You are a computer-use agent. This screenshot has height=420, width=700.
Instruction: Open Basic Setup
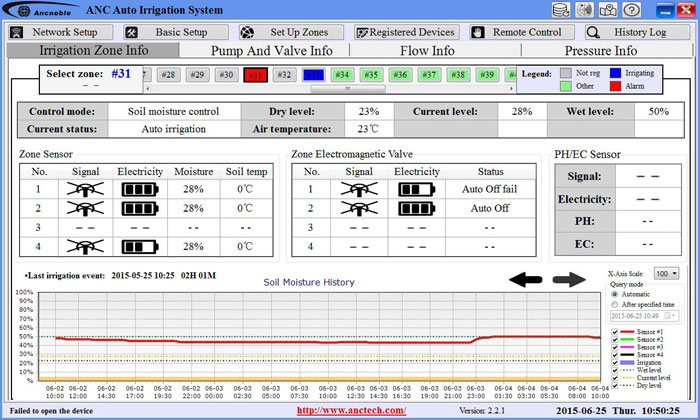(x=176, y=32)
